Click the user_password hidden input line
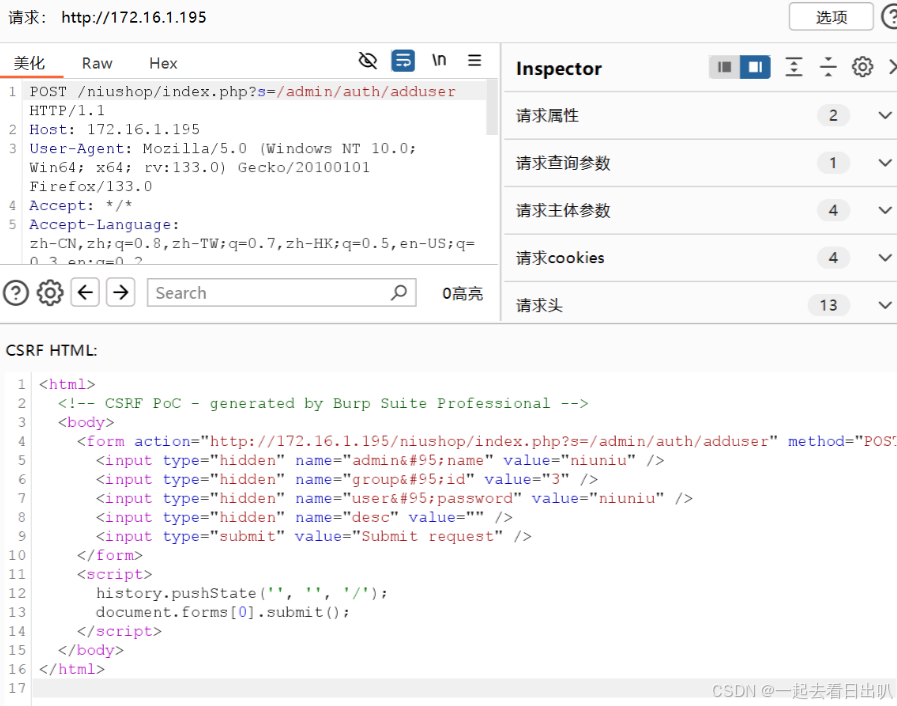The image size is (897, 706). [x=395, y=498]
